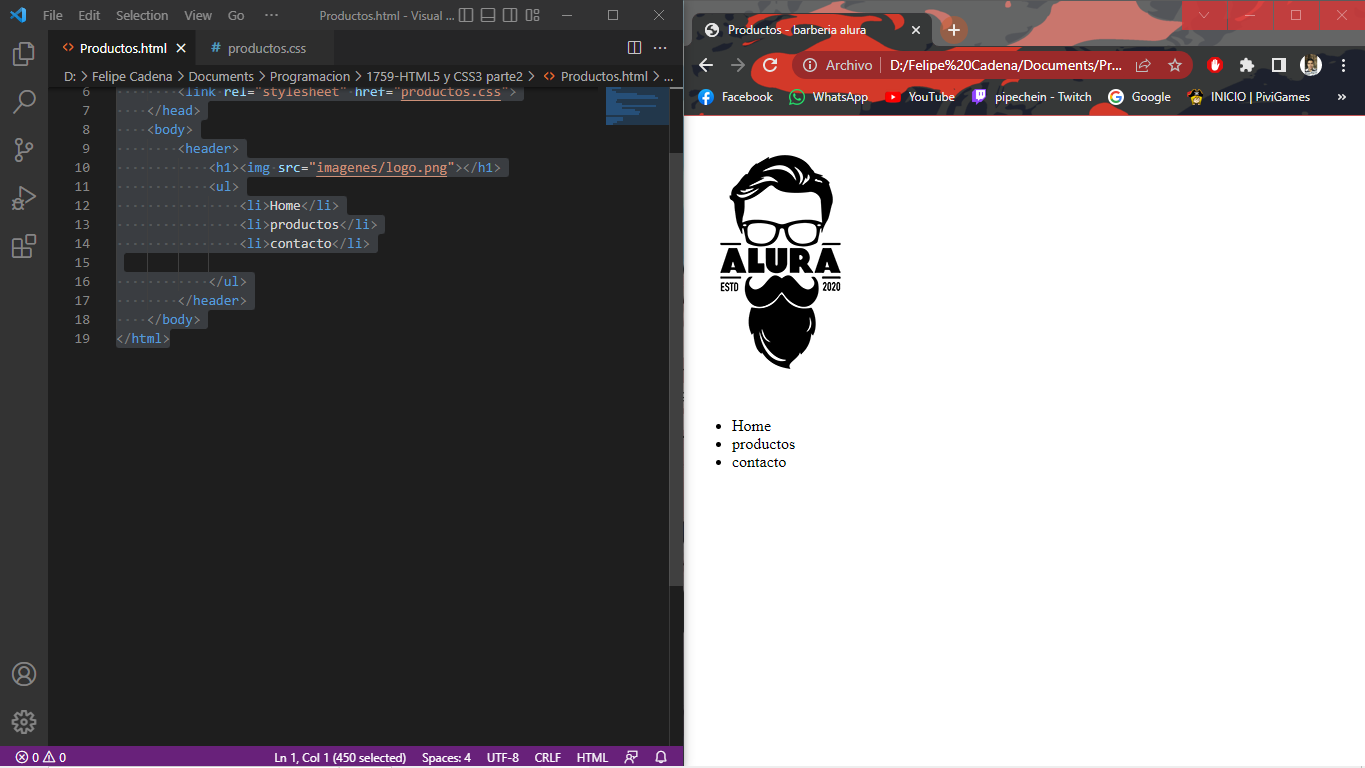
Task: Toggle the secondary side bar layout icon
Action: pyautogui.click(x=510, y=15)
